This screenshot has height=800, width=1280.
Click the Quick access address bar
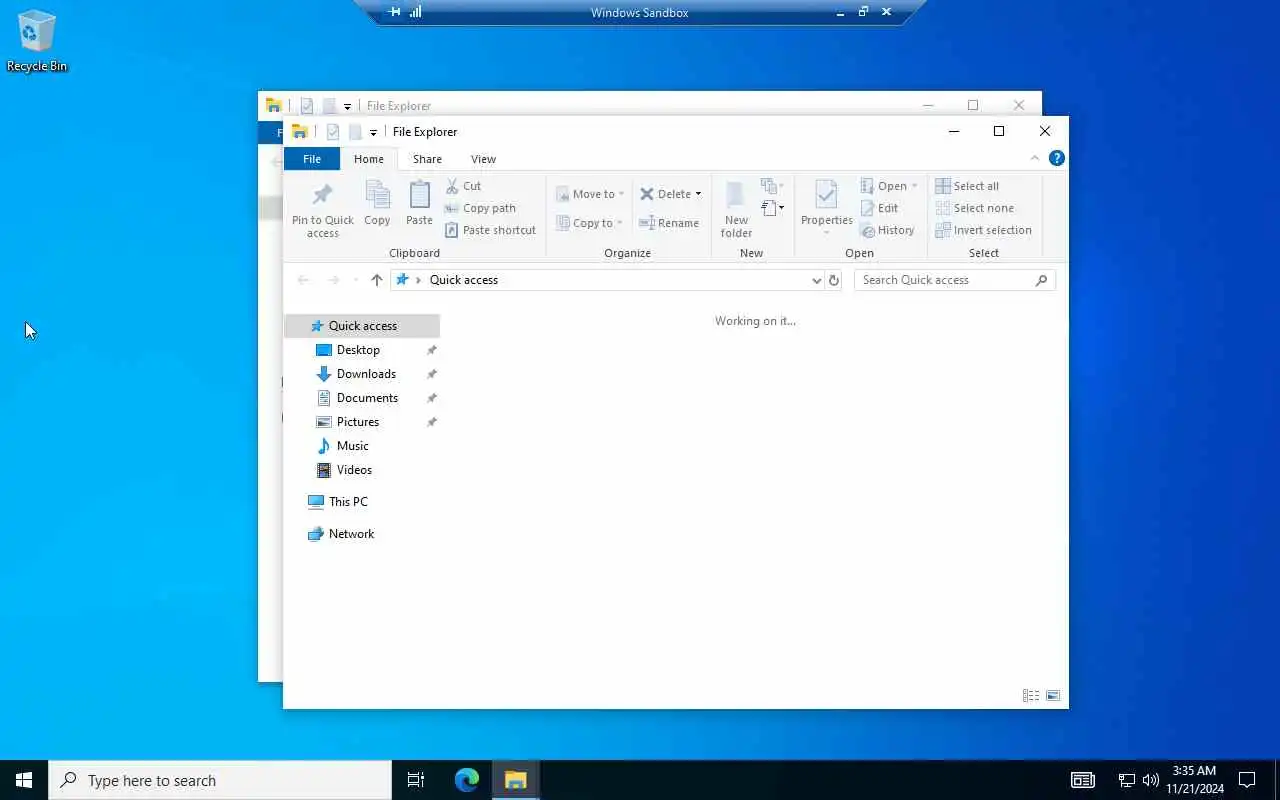tap(600, 280)
